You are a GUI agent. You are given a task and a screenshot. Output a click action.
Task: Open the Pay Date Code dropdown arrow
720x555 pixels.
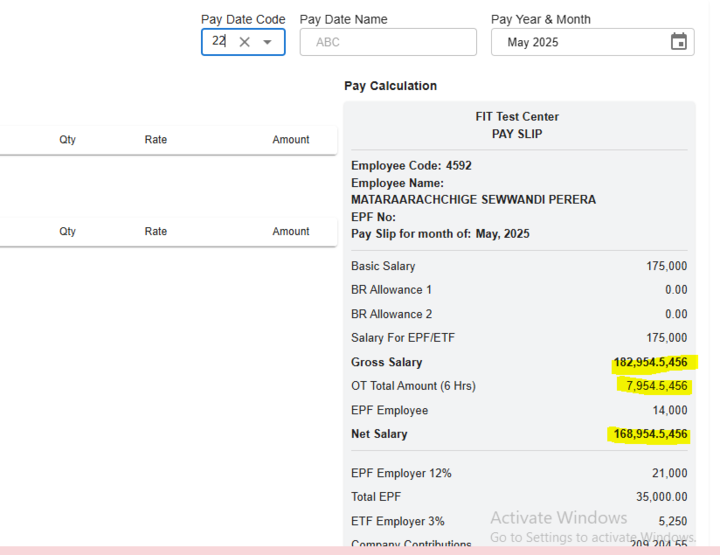click(267, 42)
